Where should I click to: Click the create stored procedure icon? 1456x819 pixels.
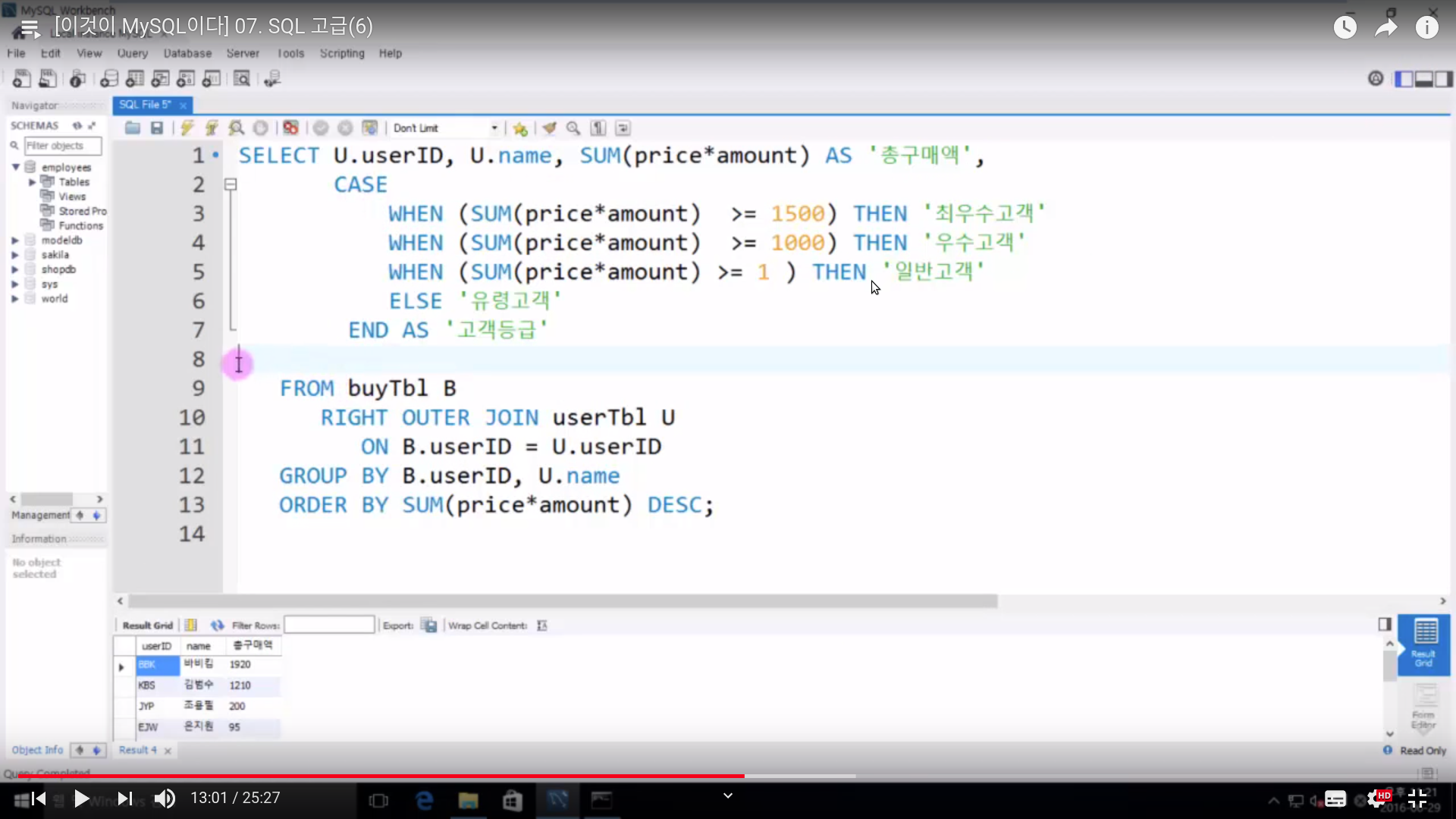pyautogui.click(x=186, y=78)
